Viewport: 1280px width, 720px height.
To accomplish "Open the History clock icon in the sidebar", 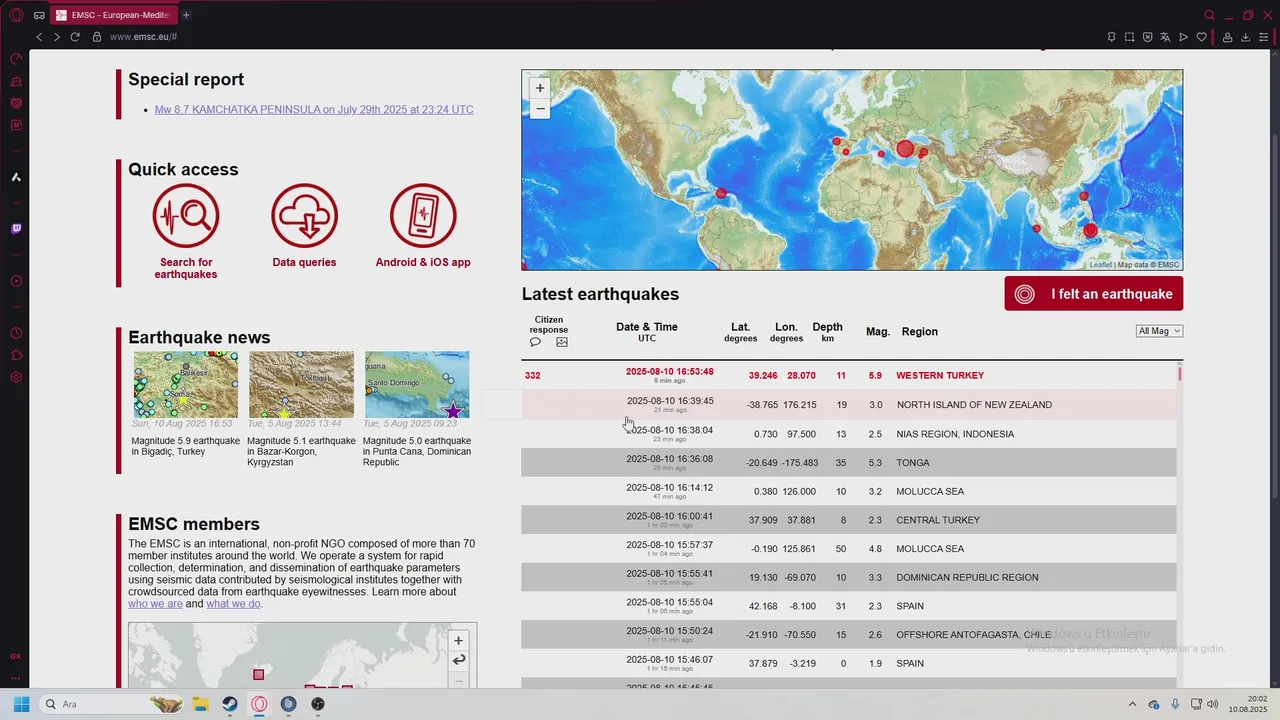I will pyautogui.click(x=16, y=333).
